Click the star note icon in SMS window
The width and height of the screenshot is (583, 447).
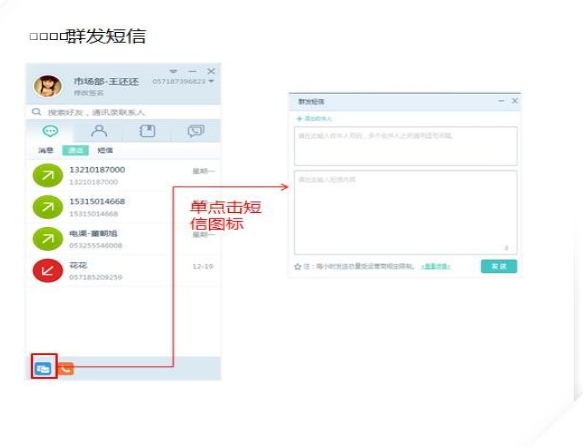tap(297, 267)
